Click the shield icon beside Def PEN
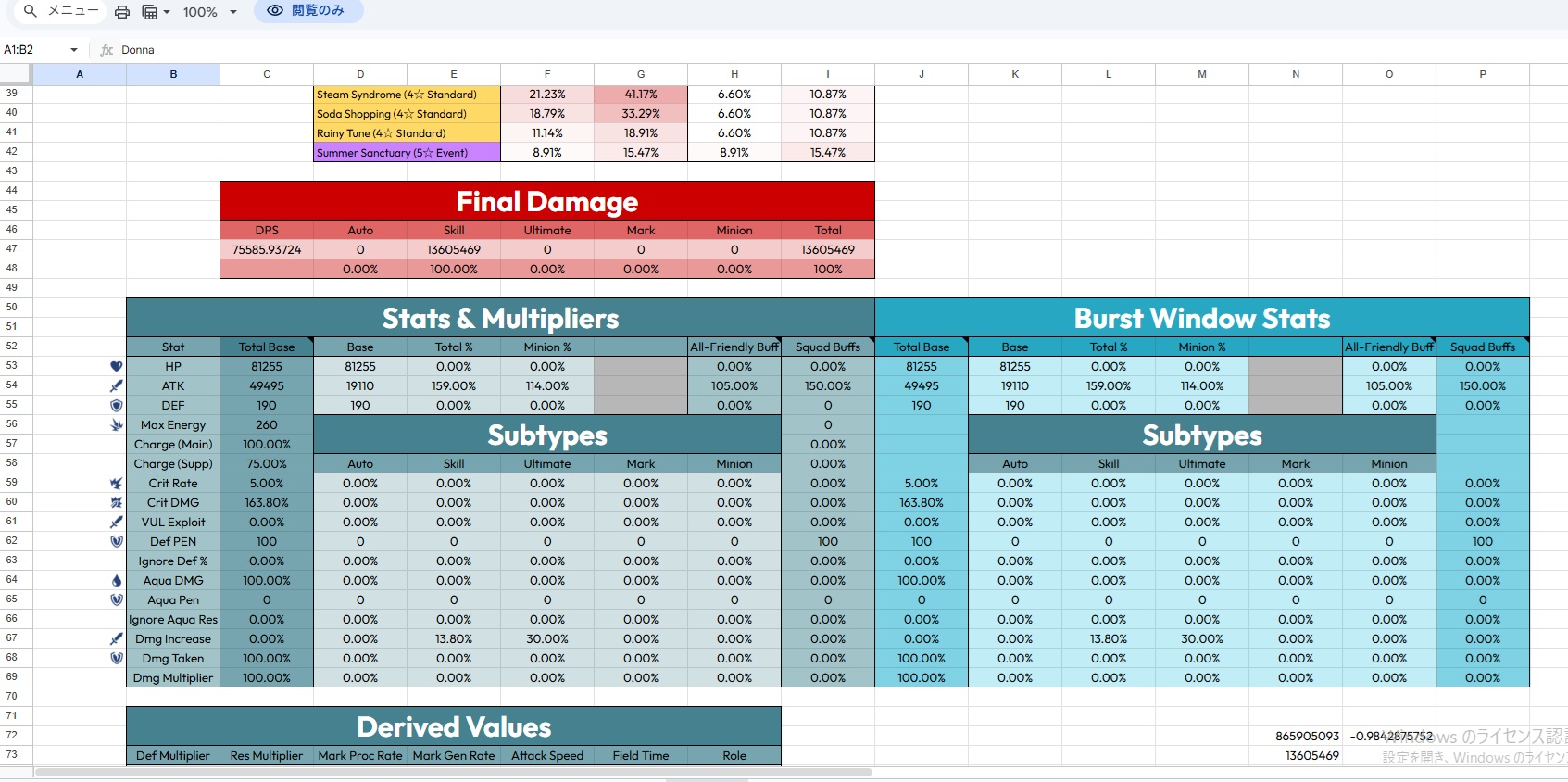This screenshot has height=782, width=1568. pos(116,541)
